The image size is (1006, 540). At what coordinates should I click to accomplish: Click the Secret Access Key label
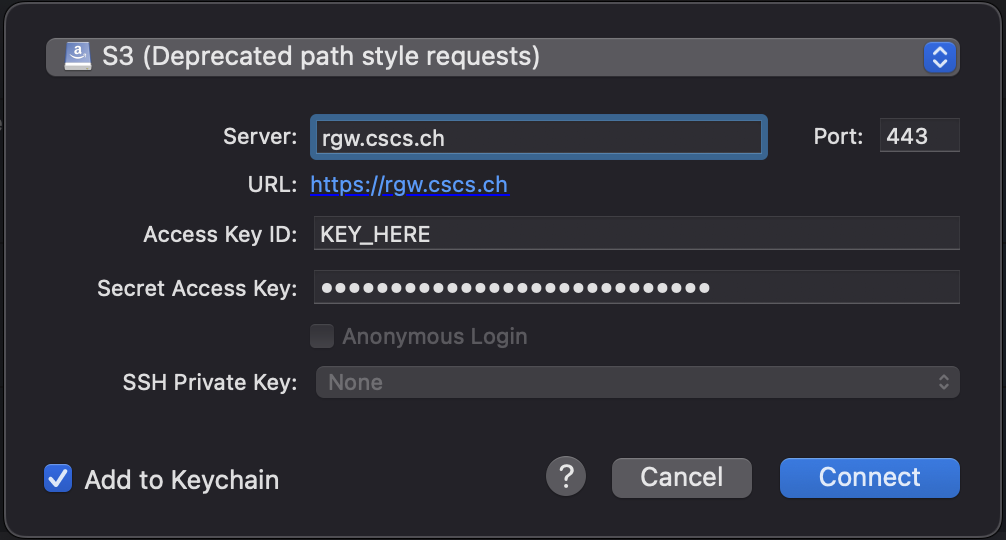coord(197,289)
